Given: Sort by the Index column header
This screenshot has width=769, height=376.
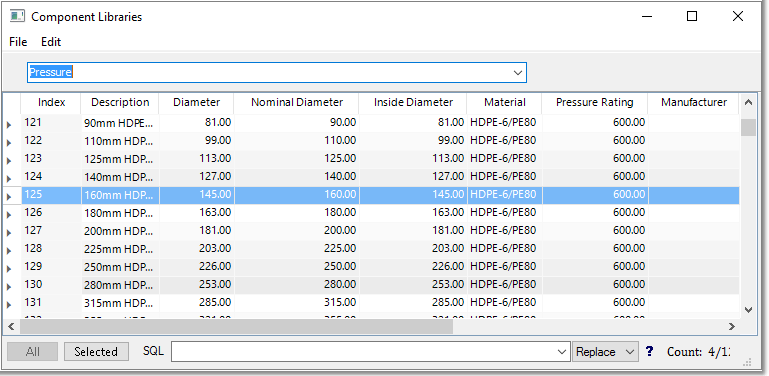Looking at the screenshot, I should [51, 102].
